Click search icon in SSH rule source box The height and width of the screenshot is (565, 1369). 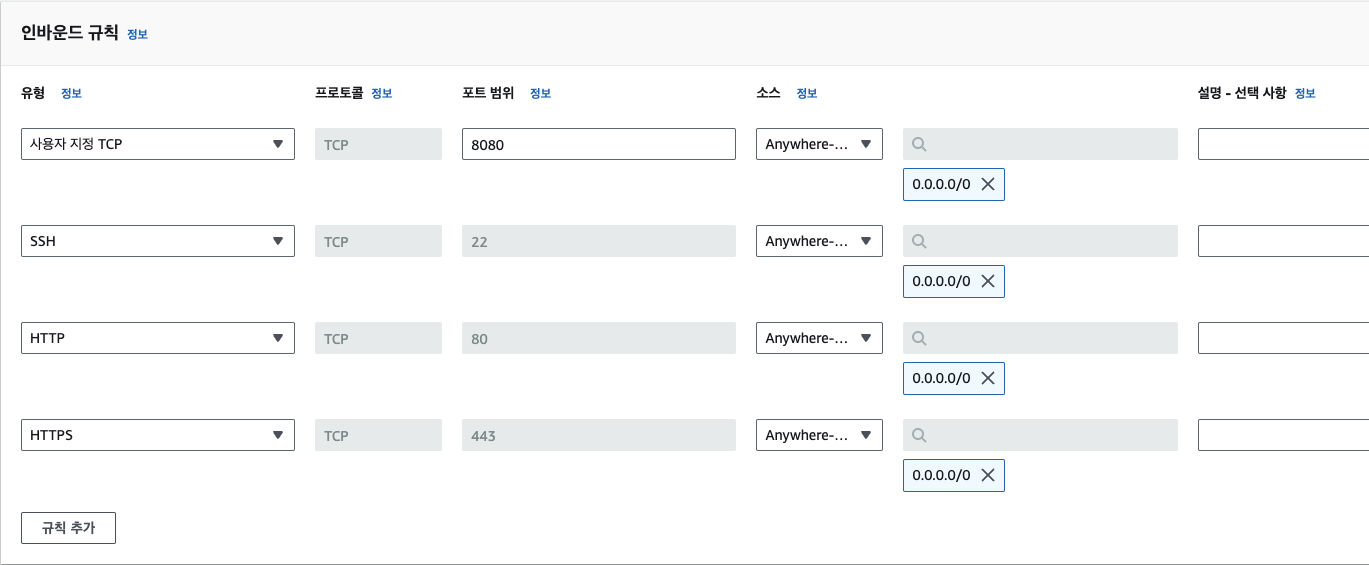pyautogui.click(x=920, y=241)
